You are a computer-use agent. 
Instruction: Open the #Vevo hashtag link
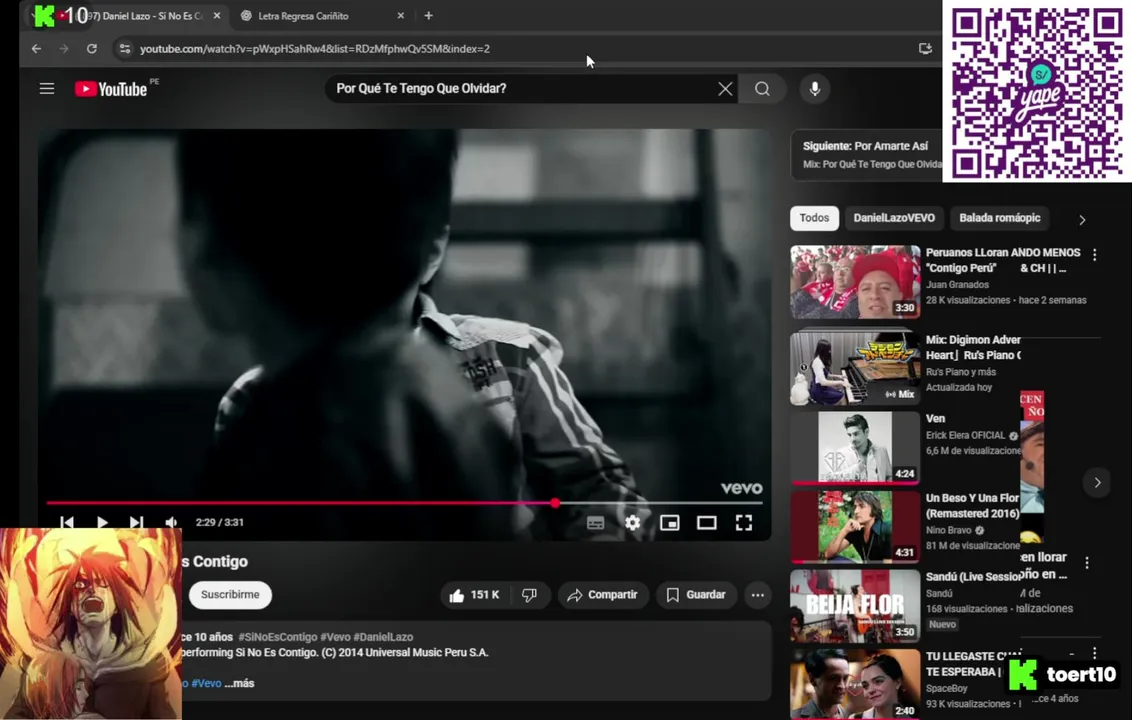click(x=206, y=683)
